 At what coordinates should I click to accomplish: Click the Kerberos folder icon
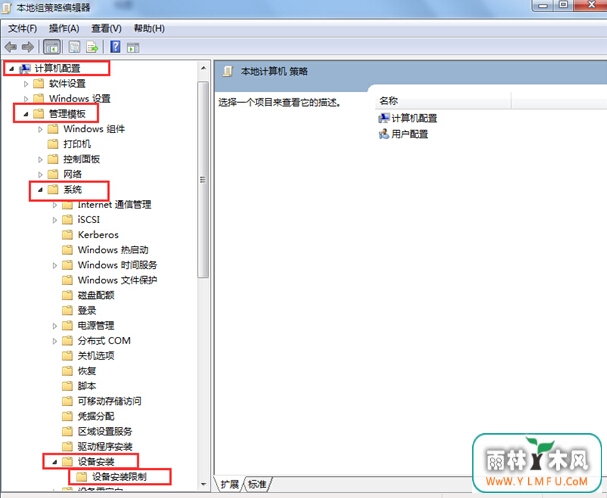[67, 235]
